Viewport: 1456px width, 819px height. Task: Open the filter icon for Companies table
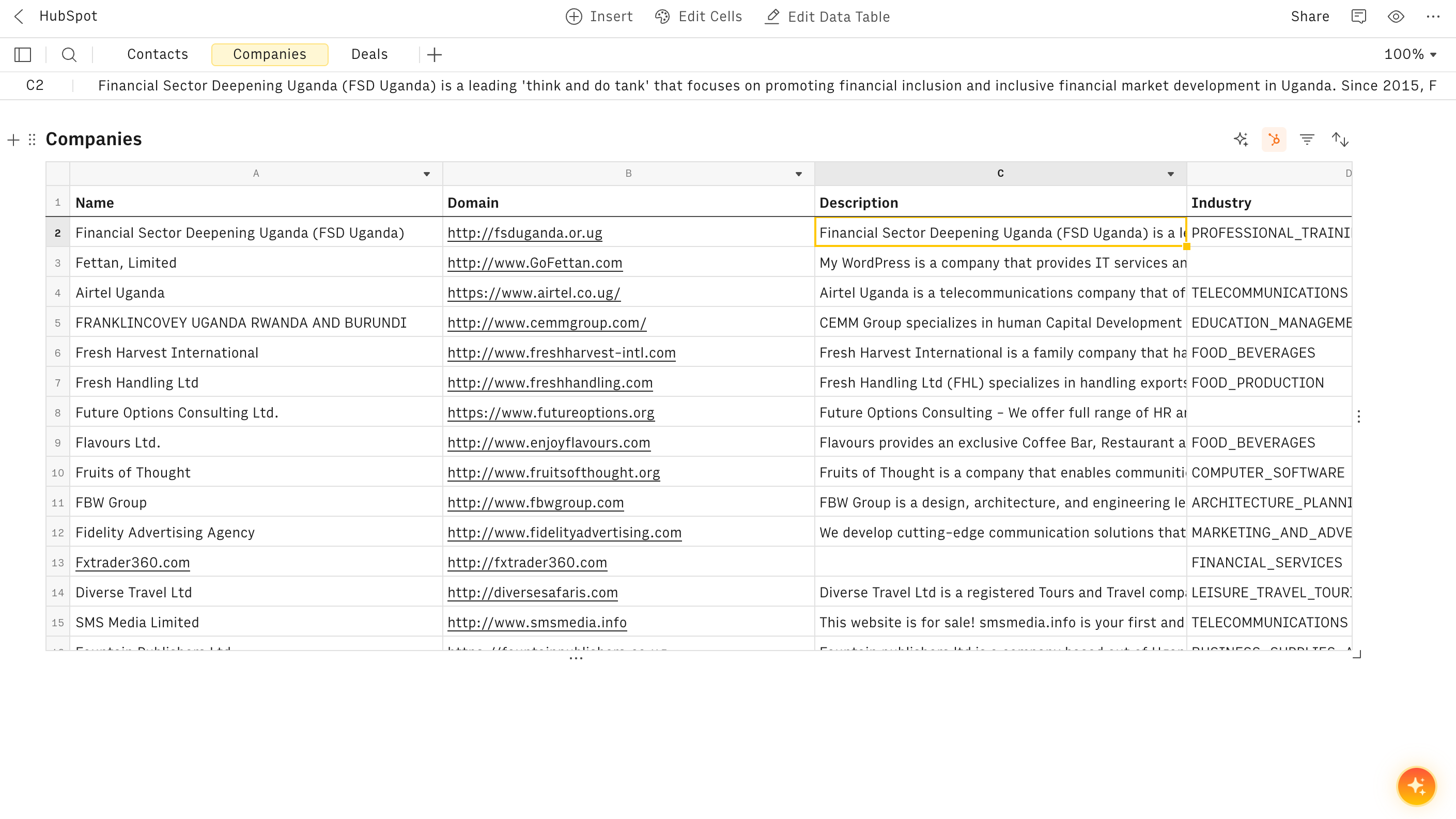click(x=1307, y=139)
